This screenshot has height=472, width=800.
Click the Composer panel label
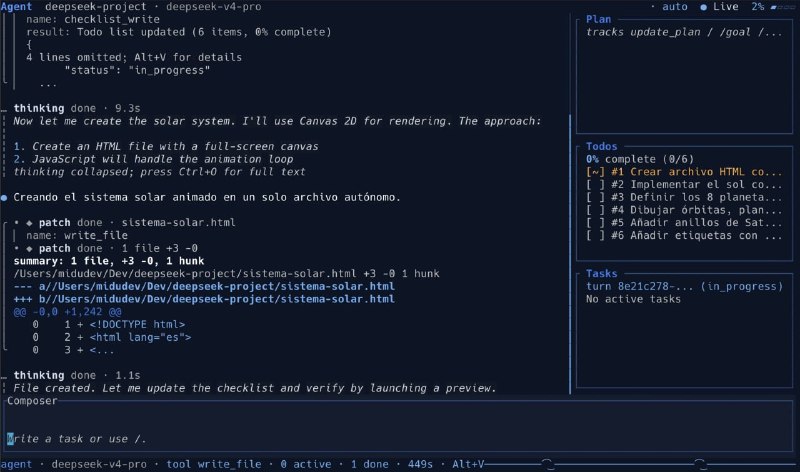[x=32, y=401]
